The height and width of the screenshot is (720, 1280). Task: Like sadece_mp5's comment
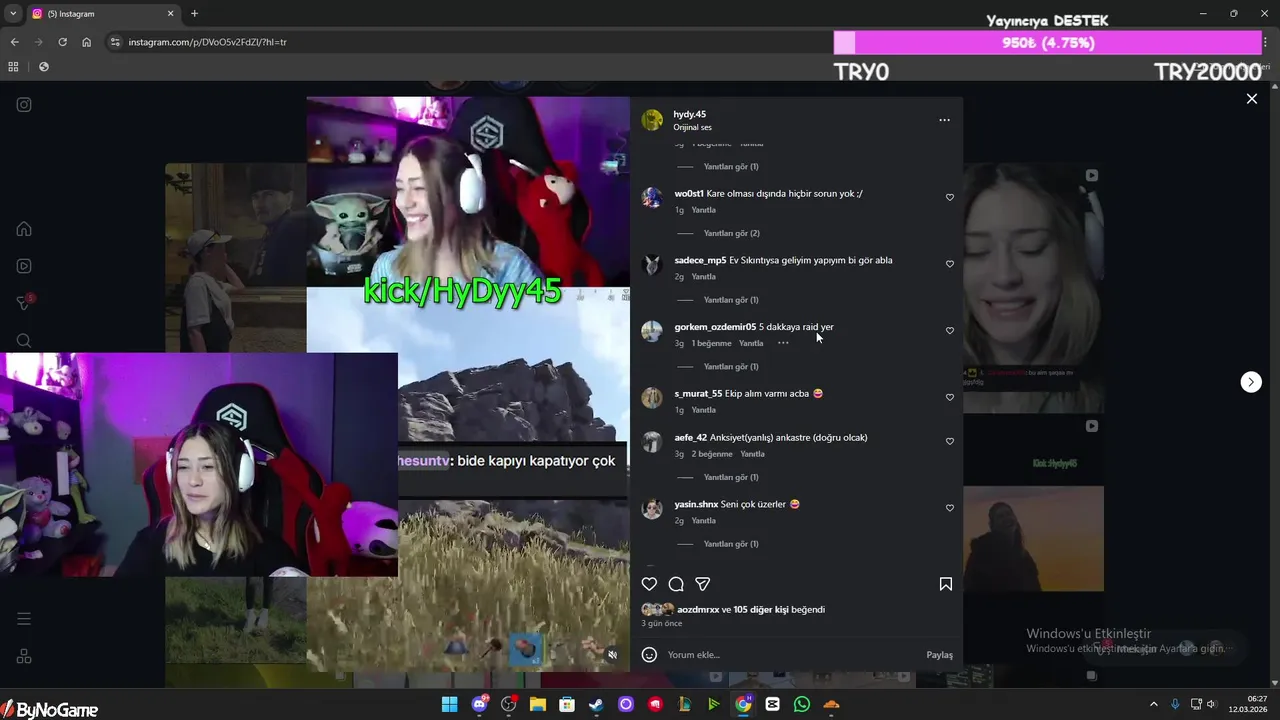(950, 264)
